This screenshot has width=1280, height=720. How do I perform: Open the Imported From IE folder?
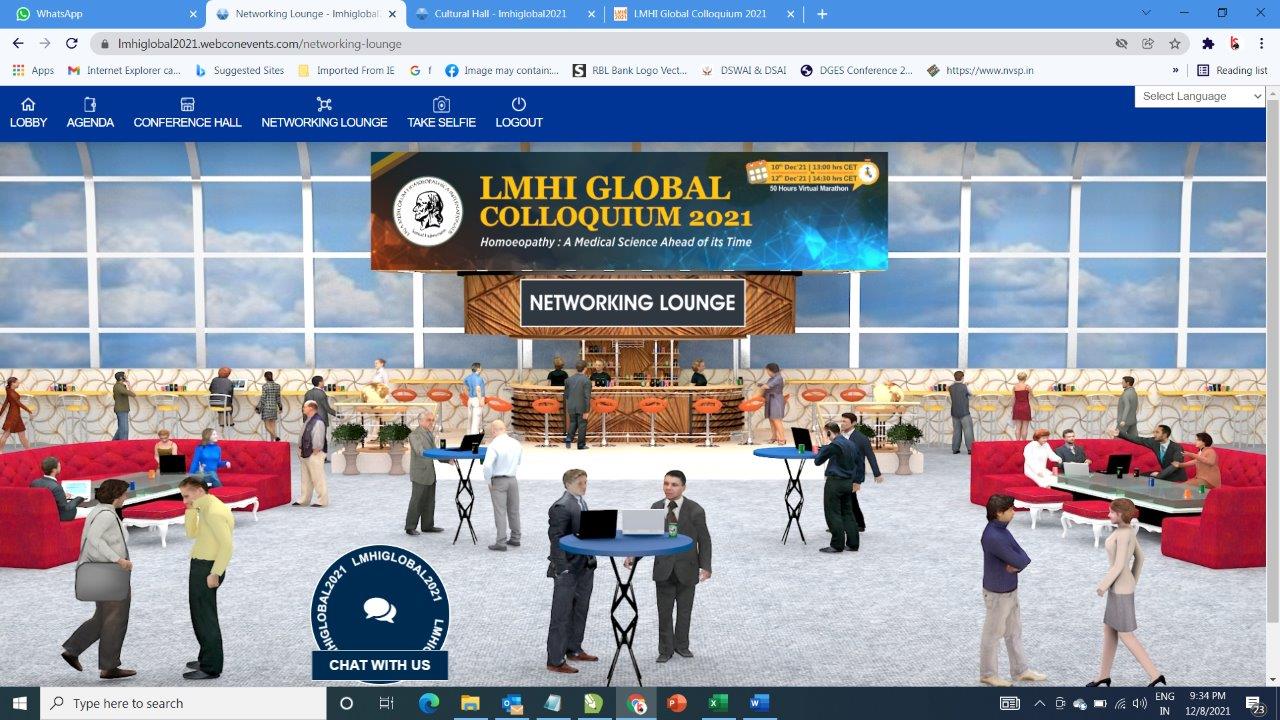pos(346,70)
